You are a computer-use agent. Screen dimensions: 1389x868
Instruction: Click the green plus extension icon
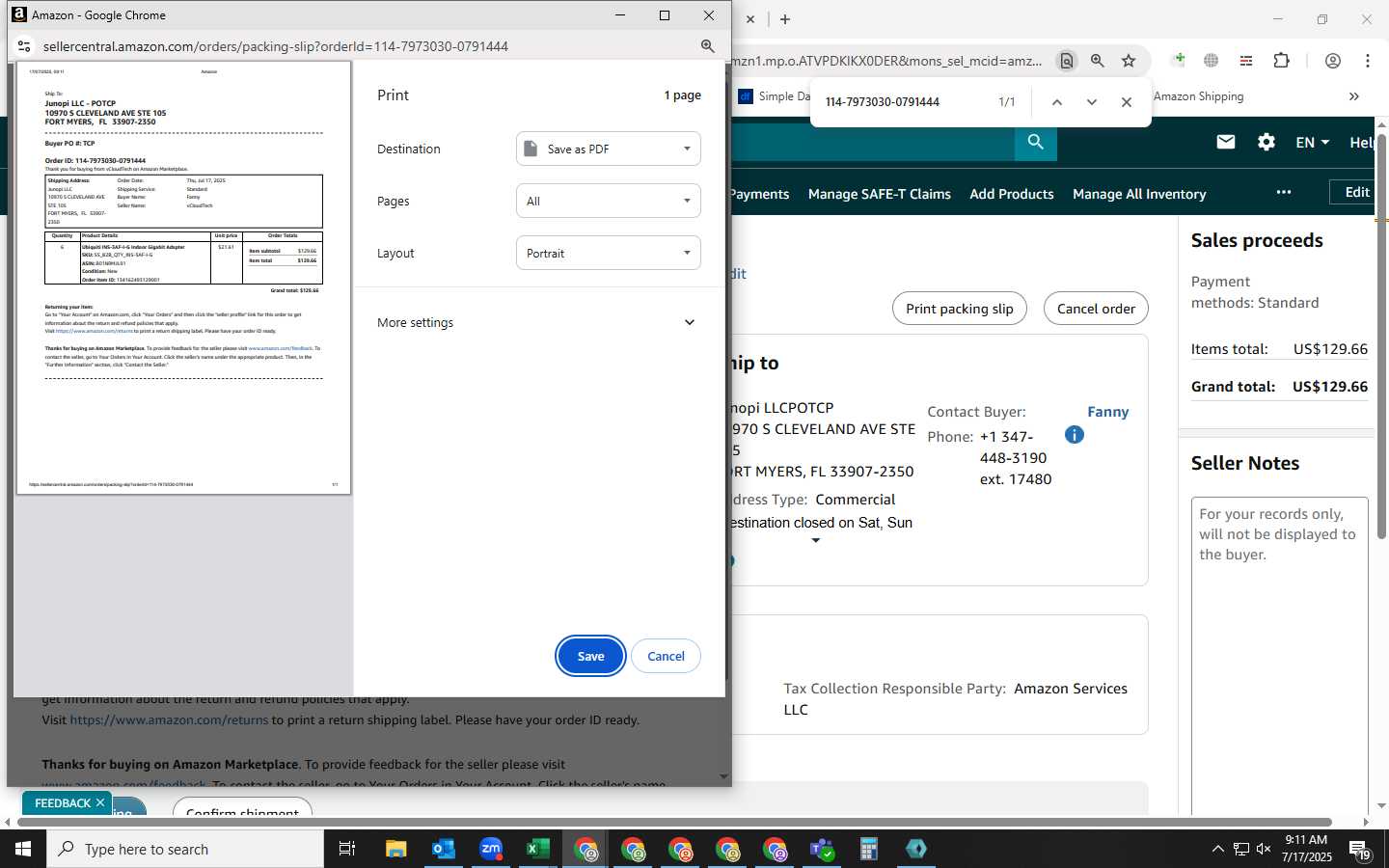pos(1178,61)
